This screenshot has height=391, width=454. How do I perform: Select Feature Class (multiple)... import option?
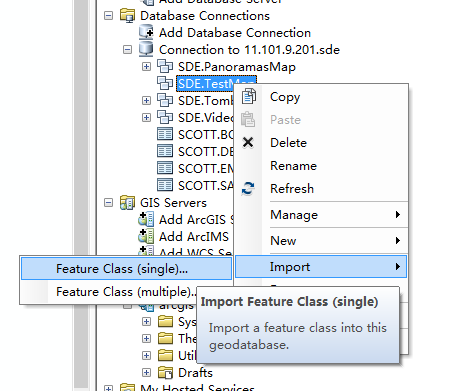pos(126,292)
